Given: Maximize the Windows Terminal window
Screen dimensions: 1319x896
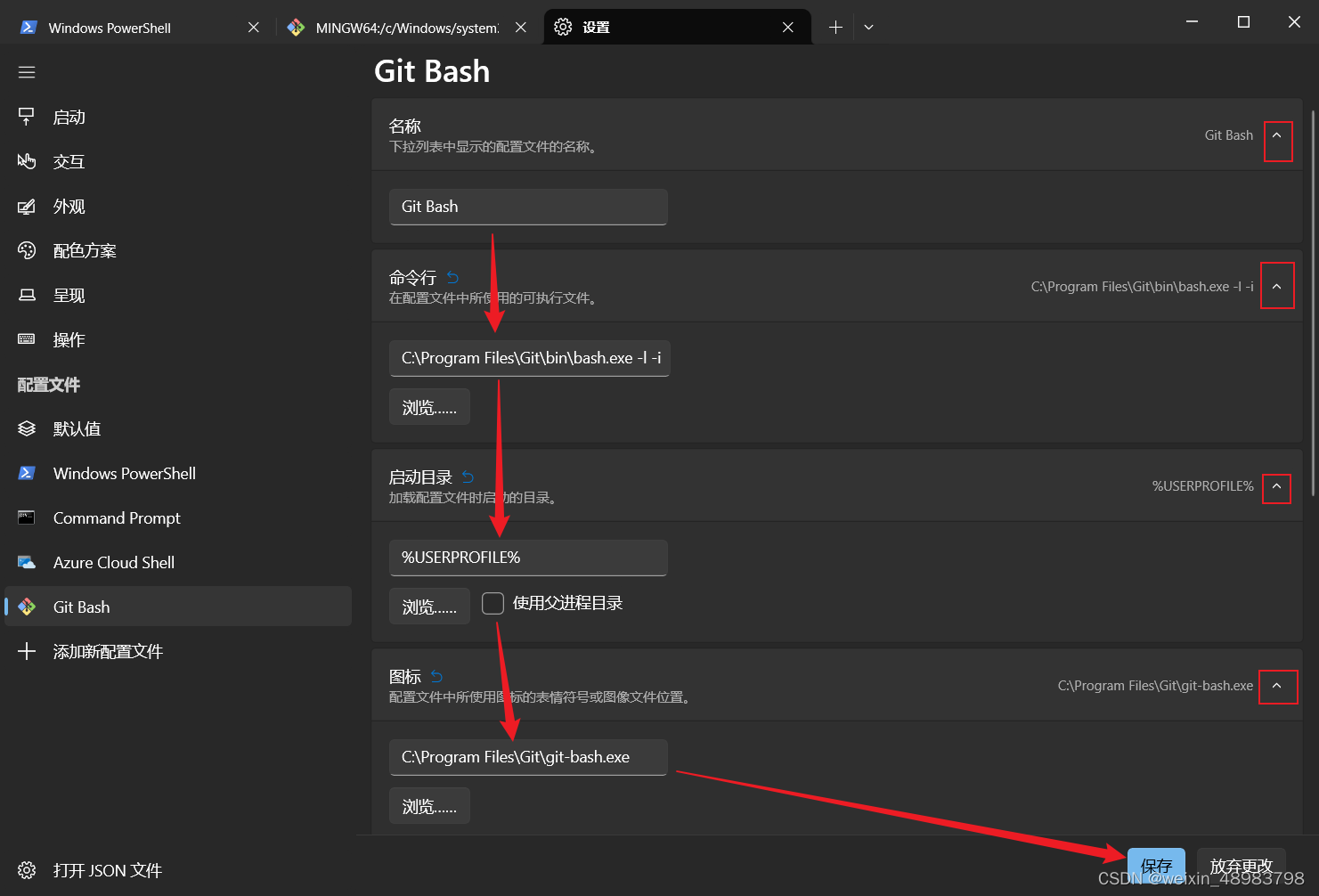Looking at the screenshot, I should click(1243, 22).
